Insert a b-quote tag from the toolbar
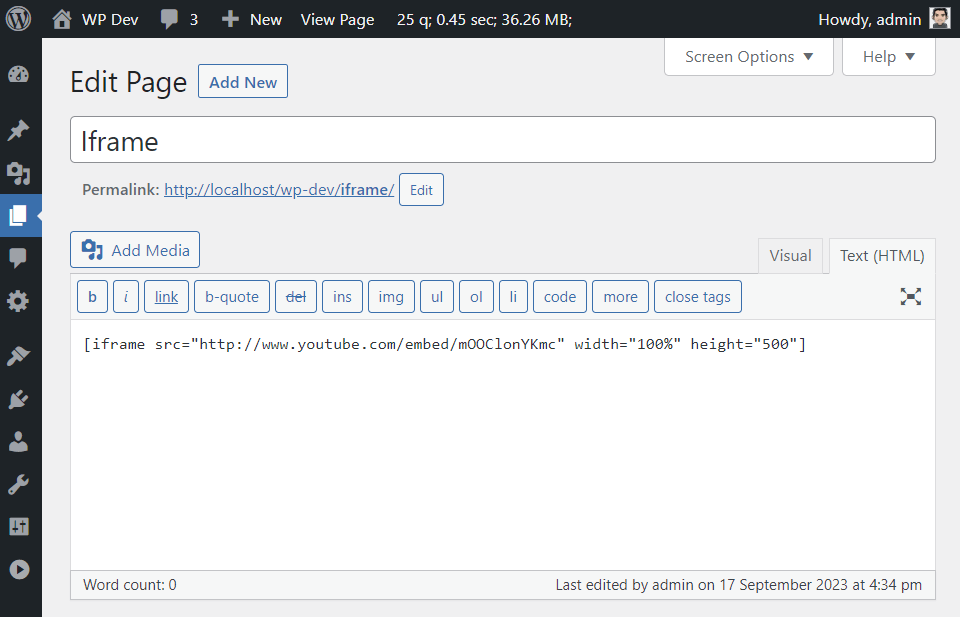Screen dimensions: 960x617 pos(231,296)
